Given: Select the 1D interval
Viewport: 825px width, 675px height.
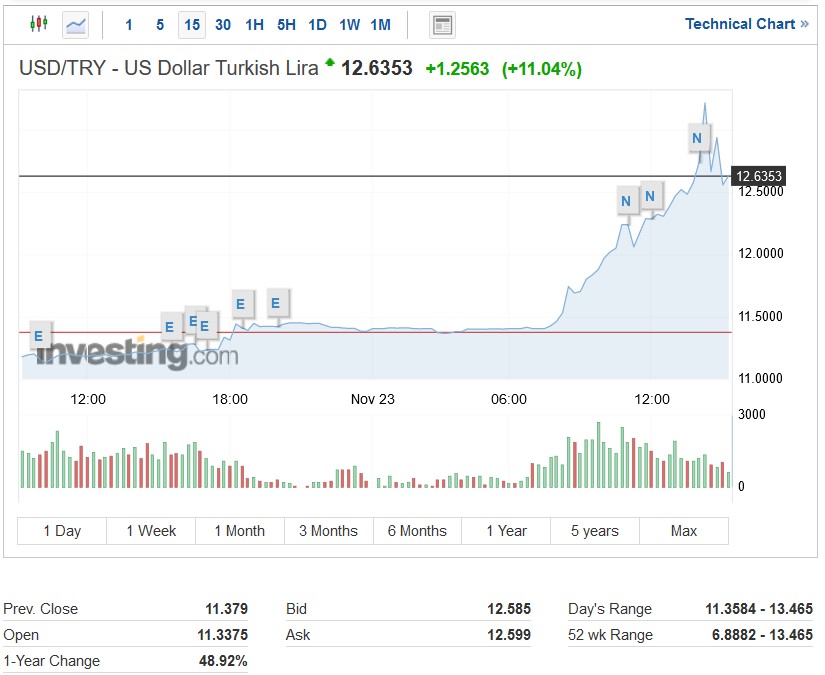Looking at the screenshot, I should (317, 25).
